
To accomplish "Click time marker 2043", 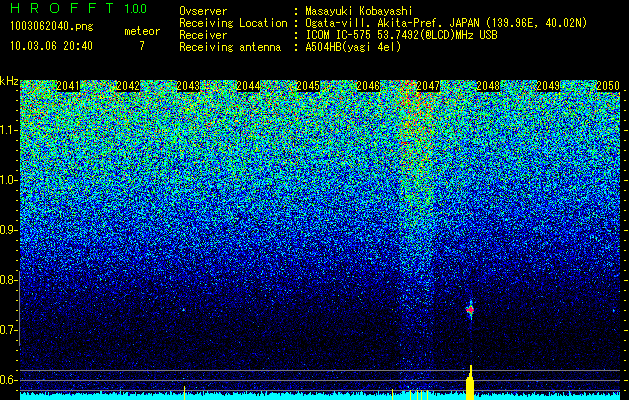I will [188, 86].
